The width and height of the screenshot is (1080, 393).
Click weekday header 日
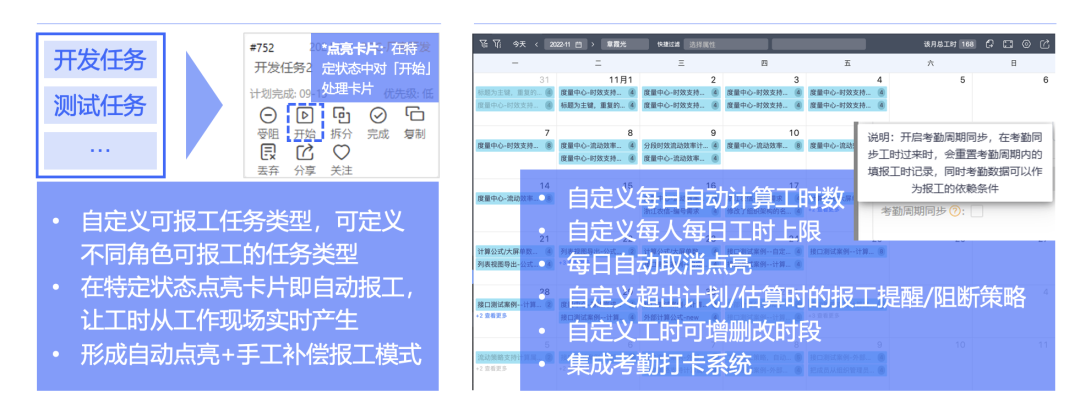coord(1013,63)
